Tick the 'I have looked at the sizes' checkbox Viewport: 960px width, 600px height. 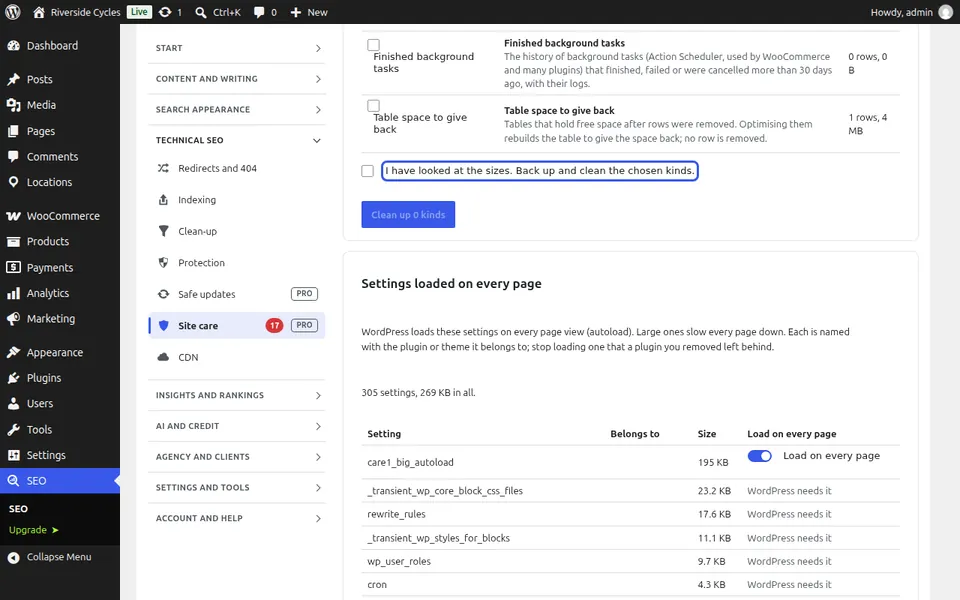(367, 171)
